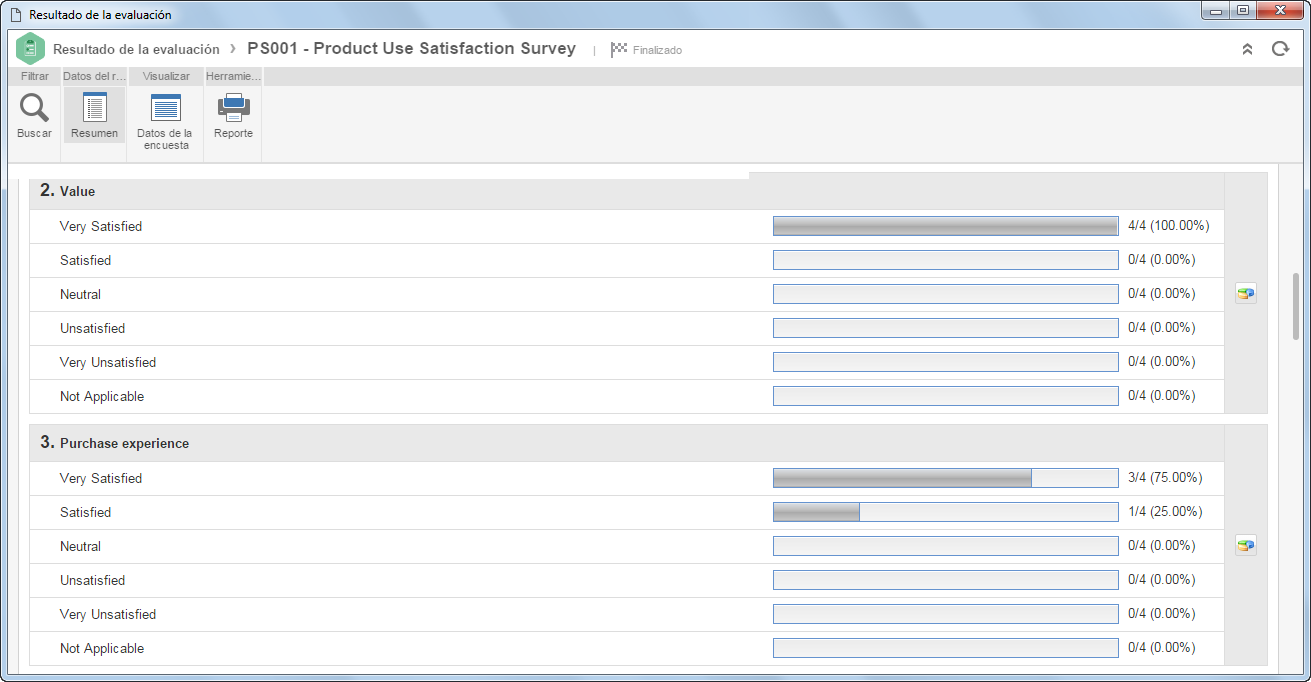
Task: Select Purchase experience Not Applicable row
Action: point(627,648)
